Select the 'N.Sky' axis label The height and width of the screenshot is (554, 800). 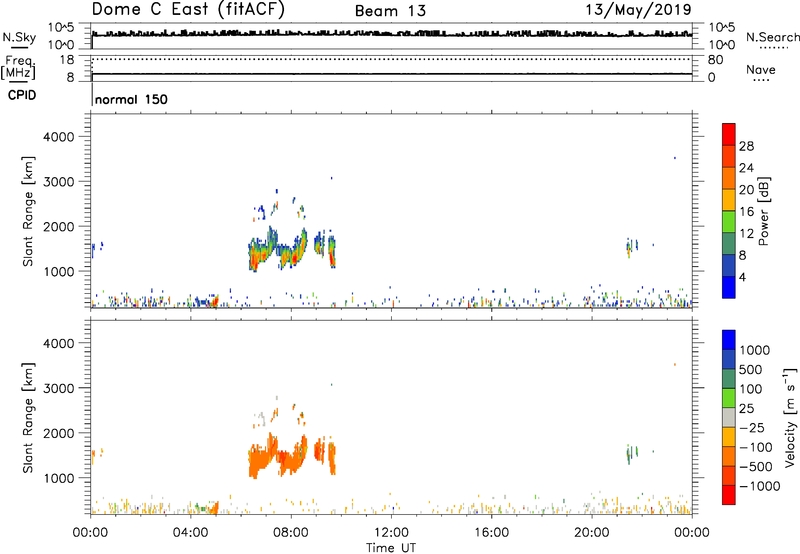point(19,37)
